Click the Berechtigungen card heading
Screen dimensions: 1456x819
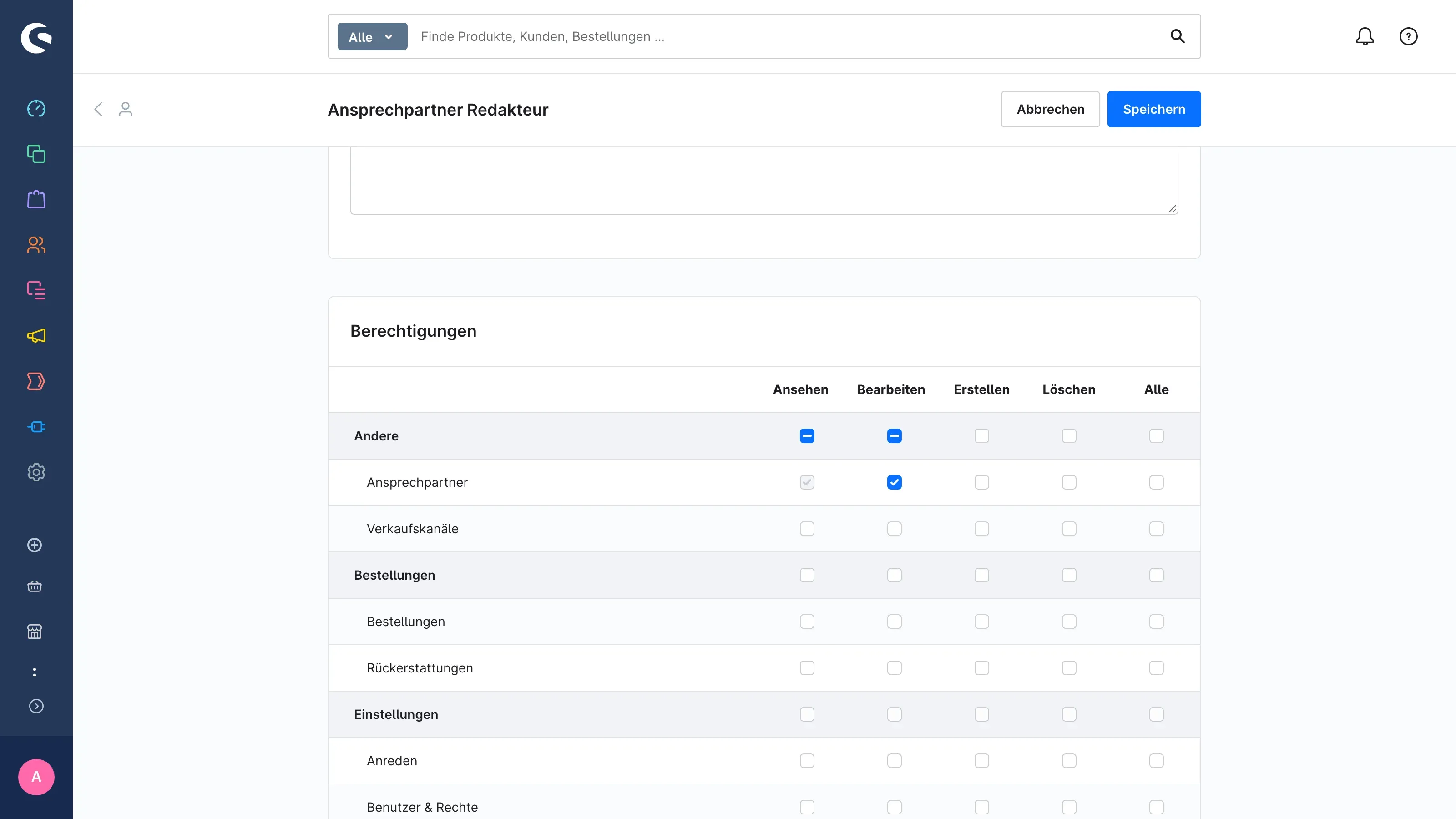413,331
